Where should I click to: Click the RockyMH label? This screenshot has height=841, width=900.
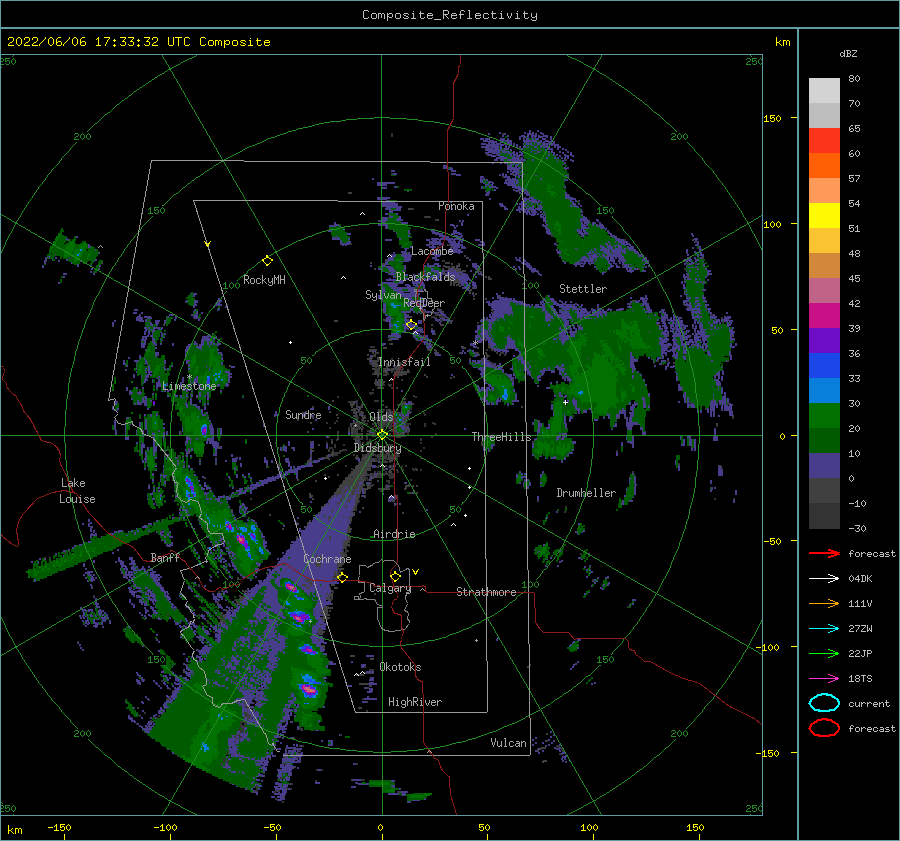(264, 280)
